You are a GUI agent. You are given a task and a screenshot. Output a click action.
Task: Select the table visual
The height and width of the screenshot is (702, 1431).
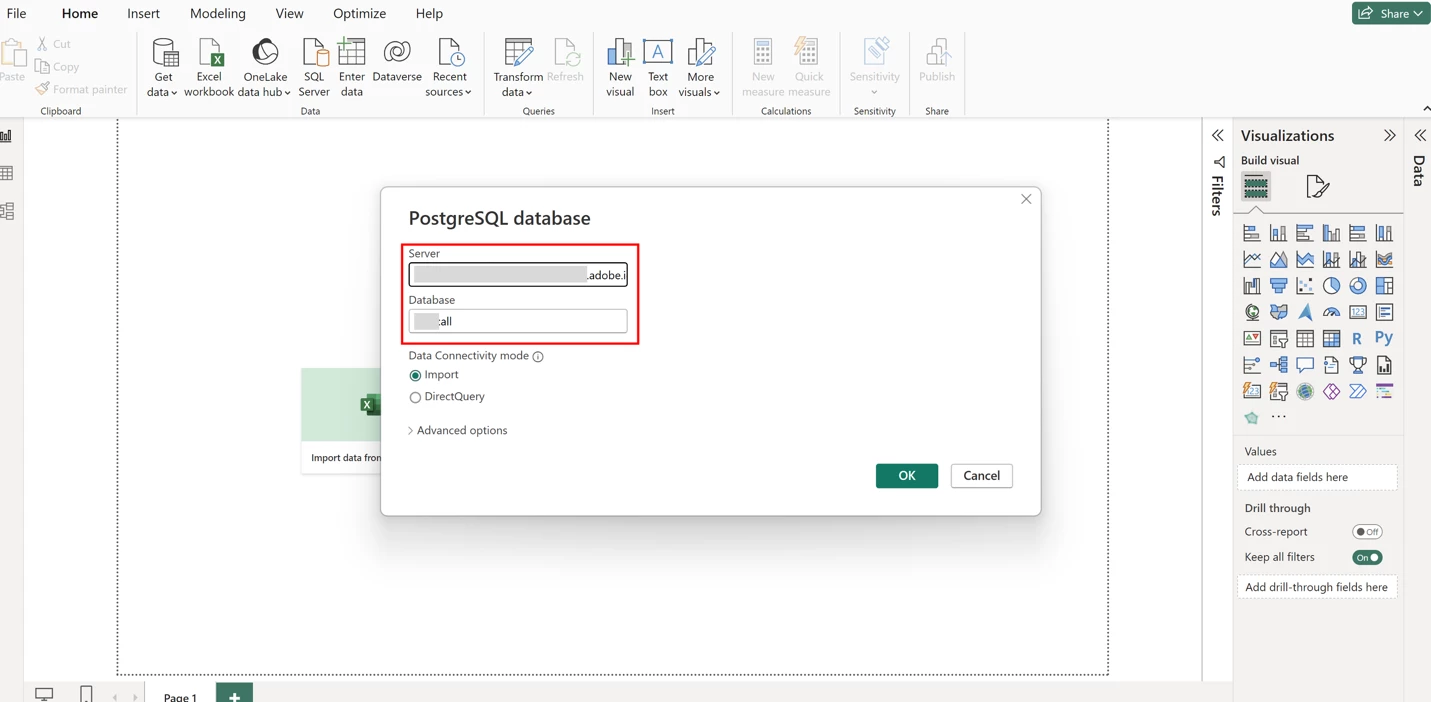[x=1305, y=339]
